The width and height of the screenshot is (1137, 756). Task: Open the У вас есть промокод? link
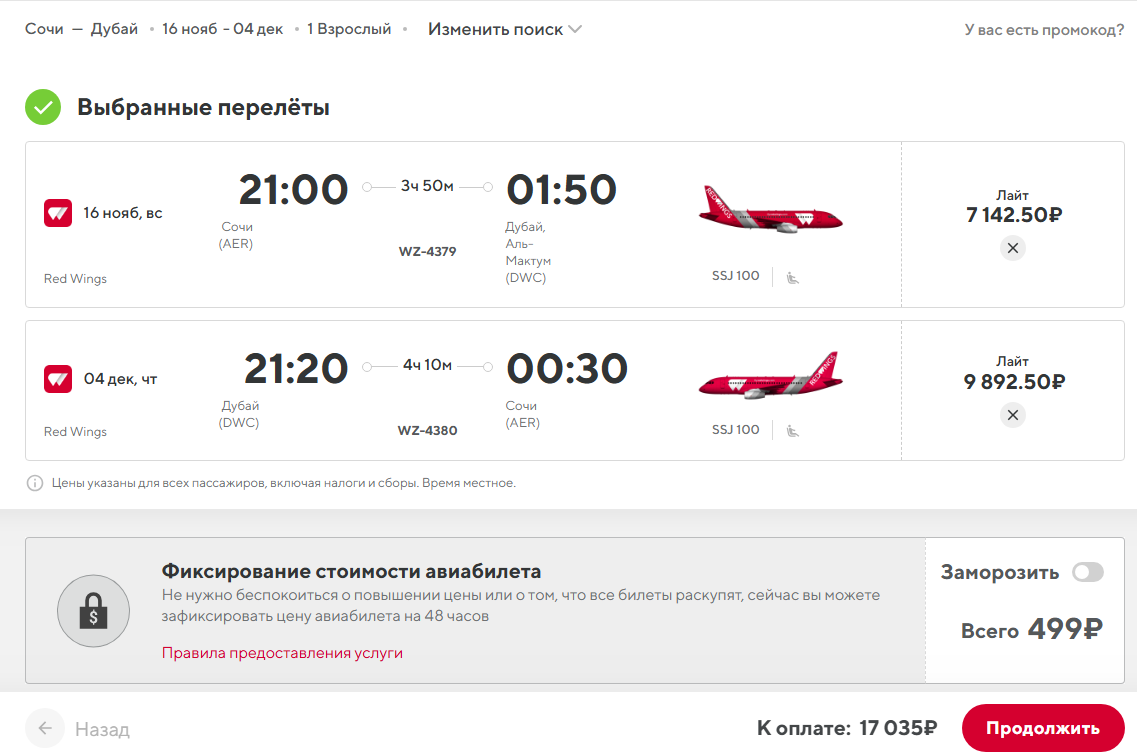(x=1043, y=30)
